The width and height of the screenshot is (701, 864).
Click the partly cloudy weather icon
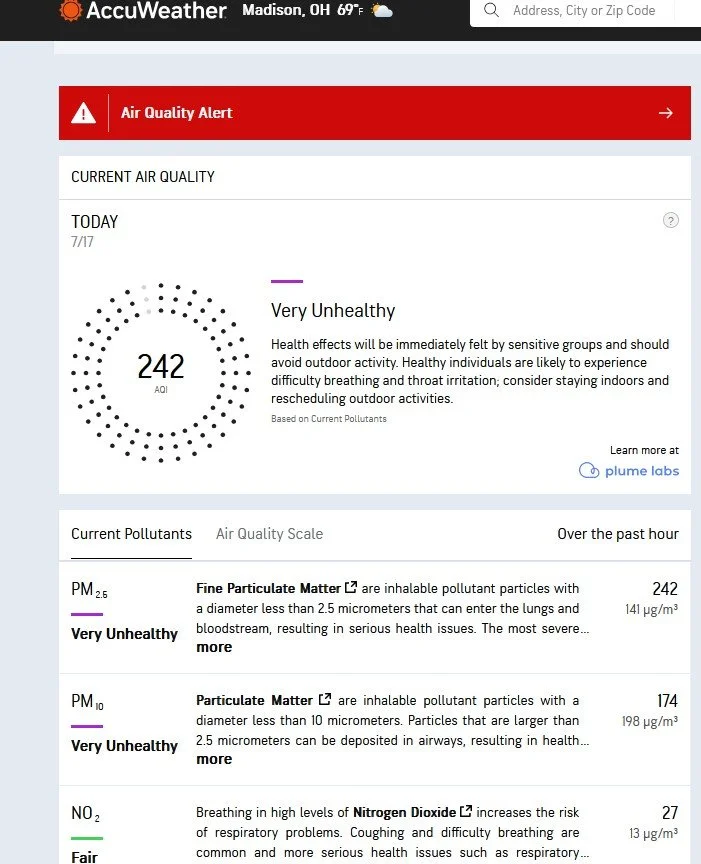(x=382, y=10)
